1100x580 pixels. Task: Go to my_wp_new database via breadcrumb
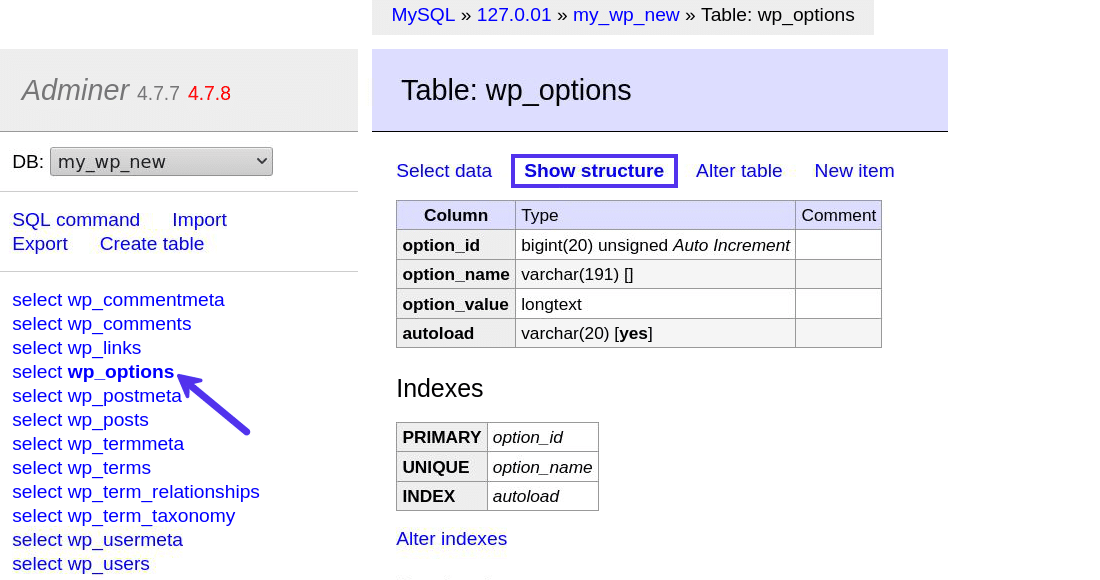click(x=626, y=14)
